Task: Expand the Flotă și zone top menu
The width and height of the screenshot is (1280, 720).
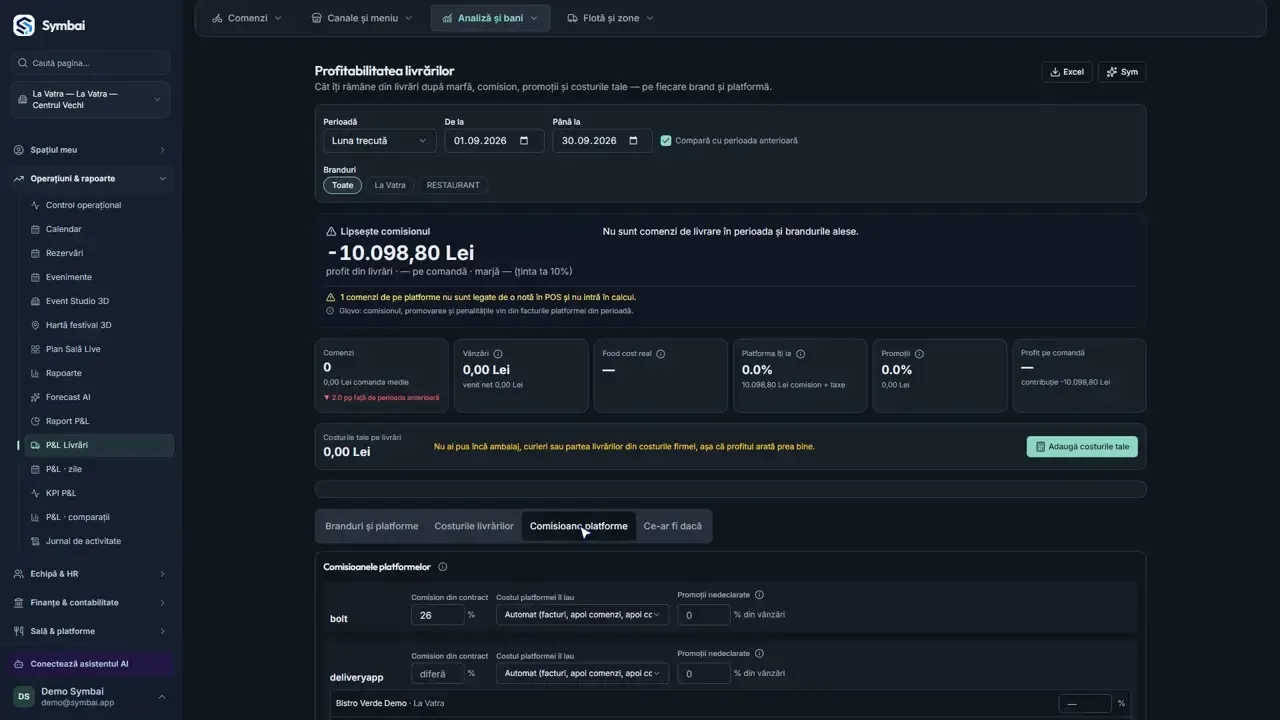Action: 610,18
